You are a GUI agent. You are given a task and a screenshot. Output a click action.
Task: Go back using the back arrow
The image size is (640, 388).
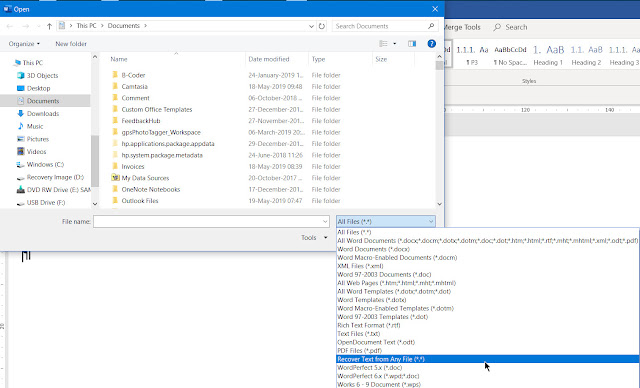(x=10, y=26)
